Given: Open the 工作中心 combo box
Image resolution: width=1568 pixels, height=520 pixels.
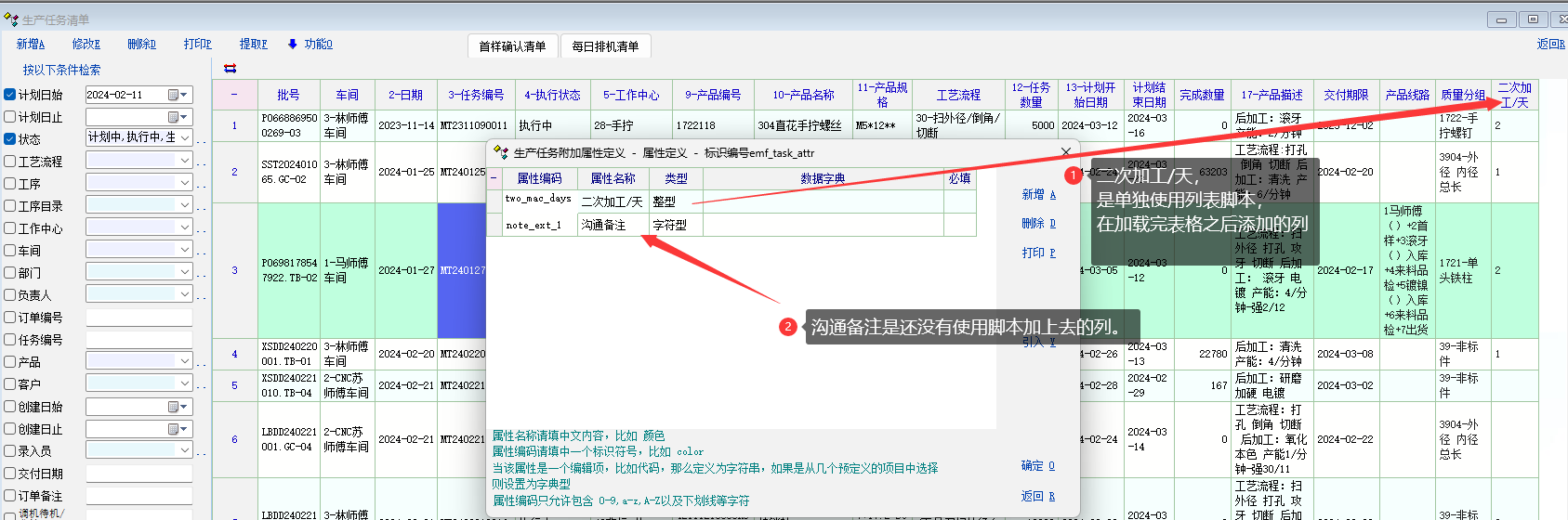Looking at the screenshot, I should pyautogui.click(x=185, y=227).
